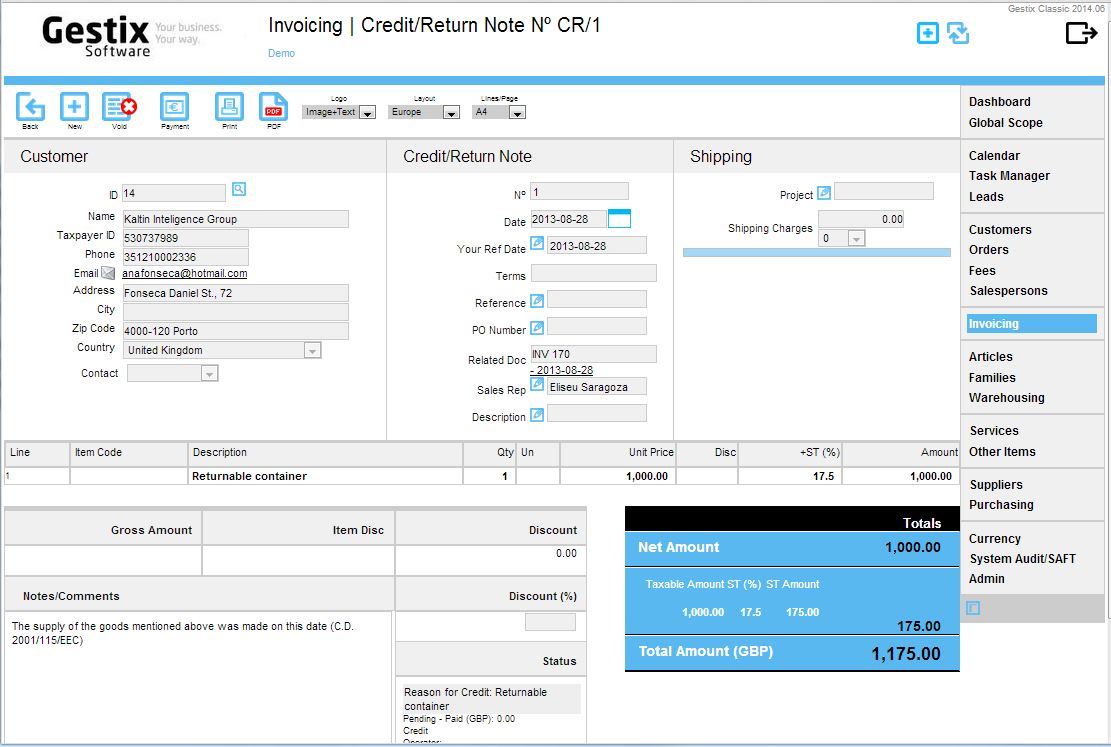Click the customer ID search magnifier icon
Screen dimensions: 1111x747
point(239,189)
